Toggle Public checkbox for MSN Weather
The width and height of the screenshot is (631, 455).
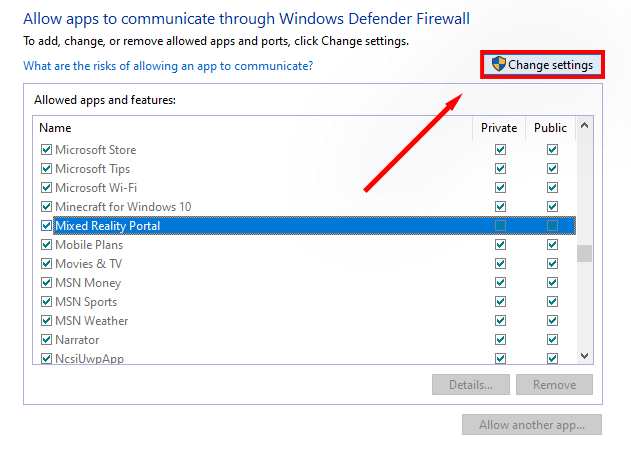(552, 321)
